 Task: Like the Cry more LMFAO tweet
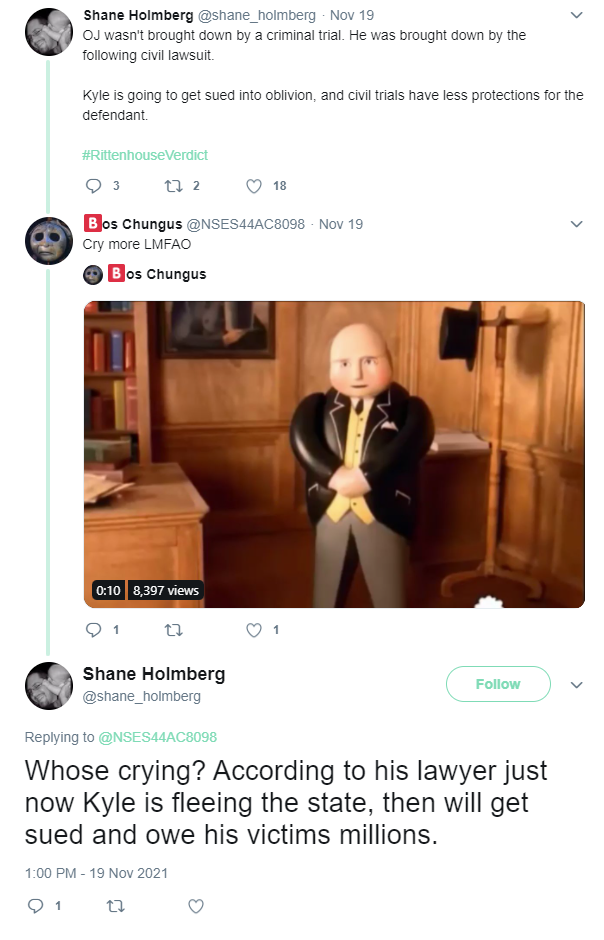pos(254,630)
